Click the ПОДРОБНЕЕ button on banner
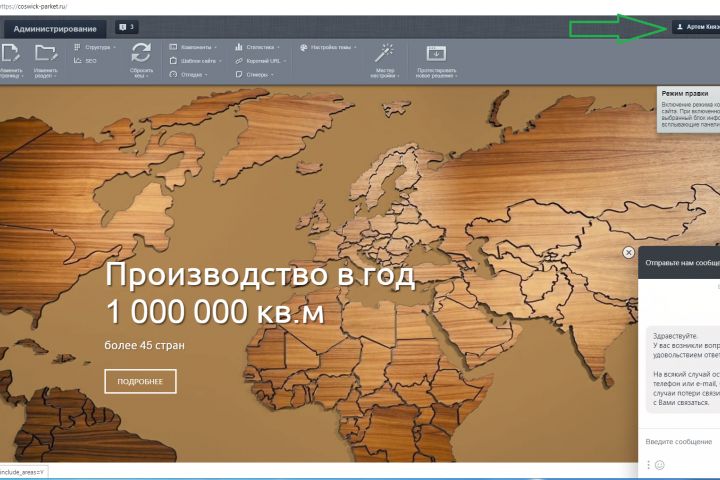This screenshot has width=720, height=480. 140,381
